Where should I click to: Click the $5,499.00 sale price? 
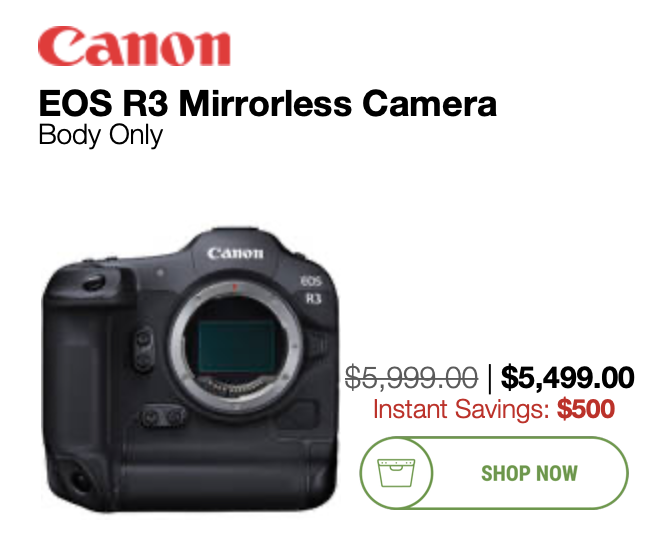pos(567,377)
